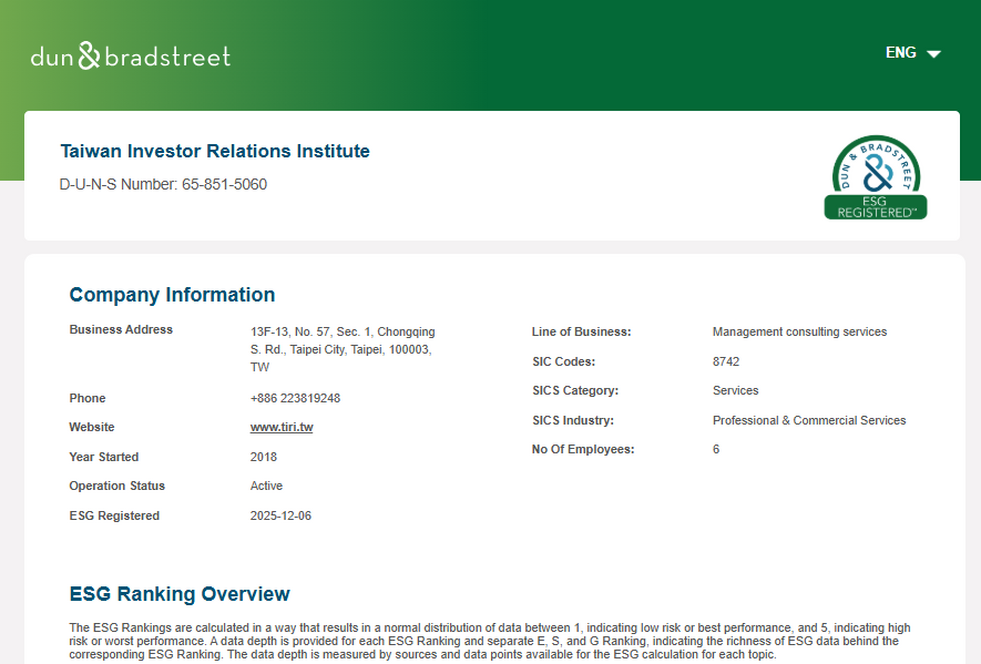Viewport: 981px width, 664px height.
Task: Click the D-U-N-S Number 65-851-5060
Action: coord(163,184)
